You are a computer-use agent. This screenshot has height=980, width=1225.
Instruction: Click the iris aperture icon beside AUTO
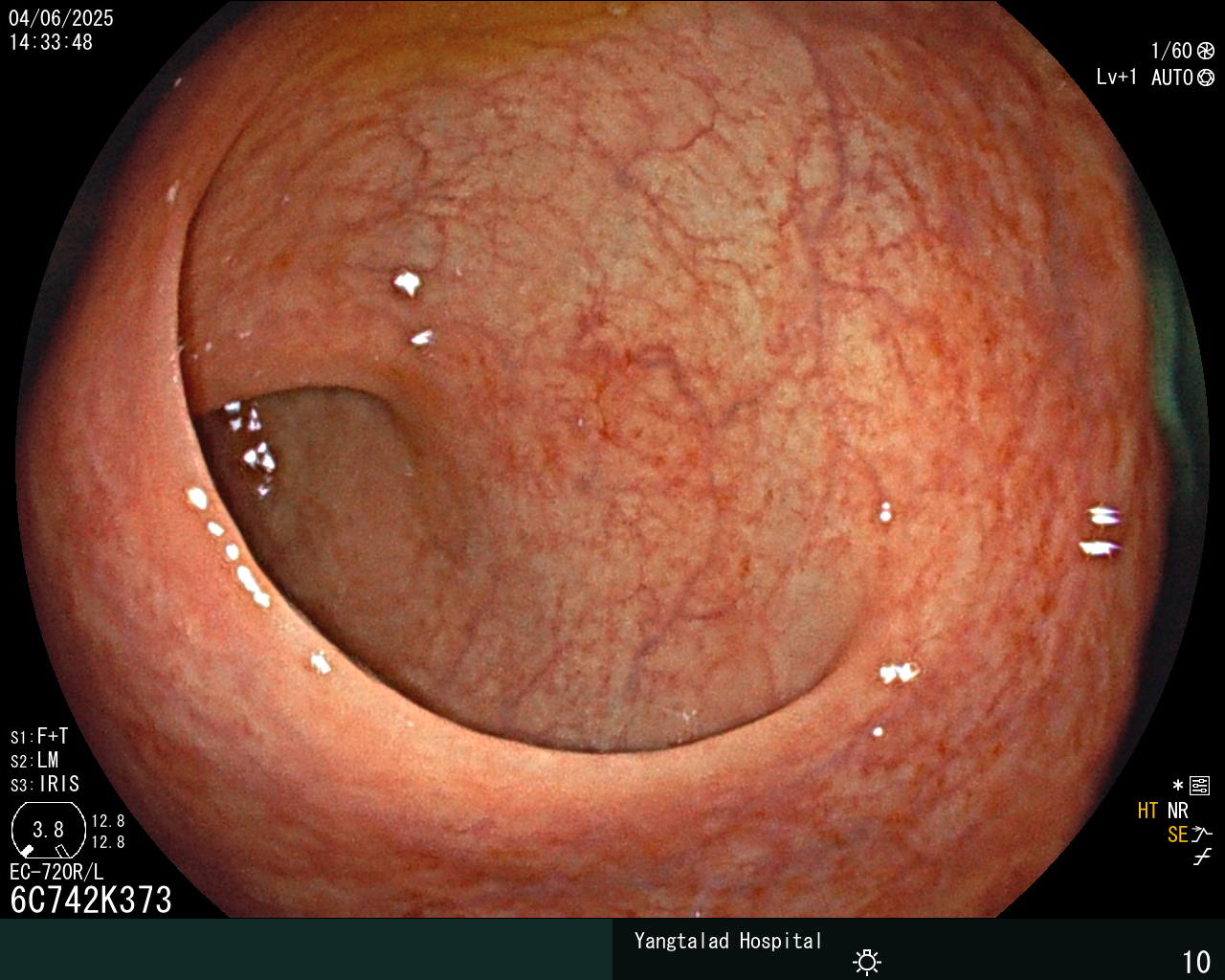click(1206, 78)
